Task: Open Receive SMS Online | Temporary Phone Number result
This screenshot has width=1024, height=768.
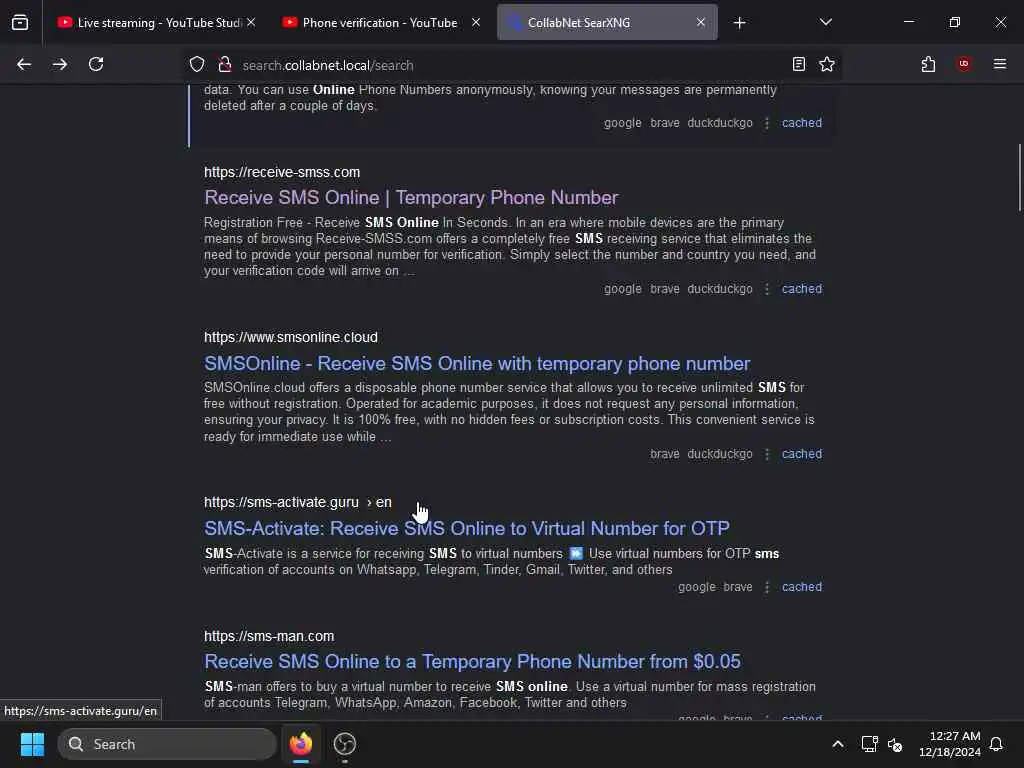Action: pyautogui.click(x=411, y=197)
